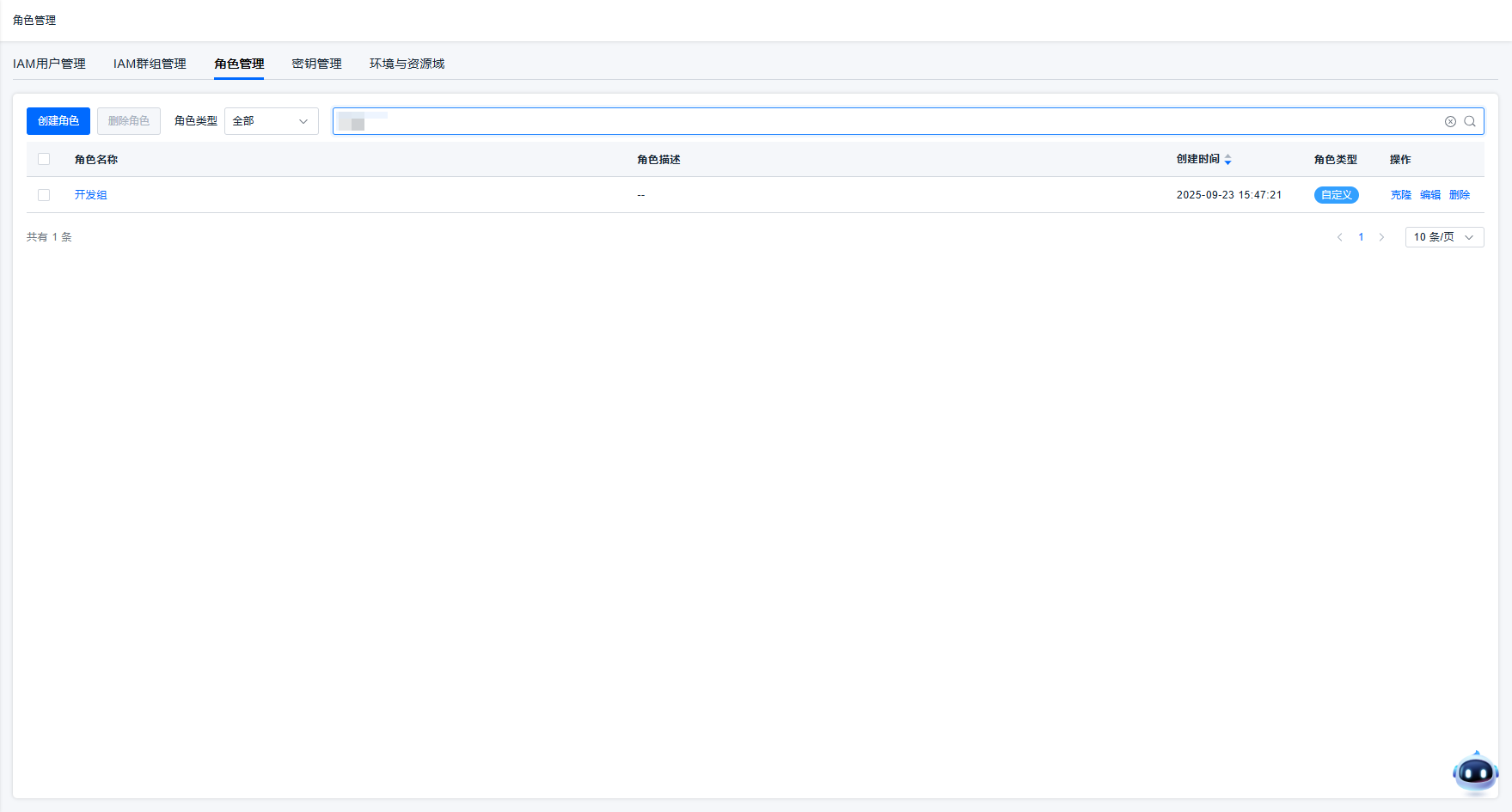Open the IAM群组管理 tab
1512x812 pixels.
click(150, 64)
